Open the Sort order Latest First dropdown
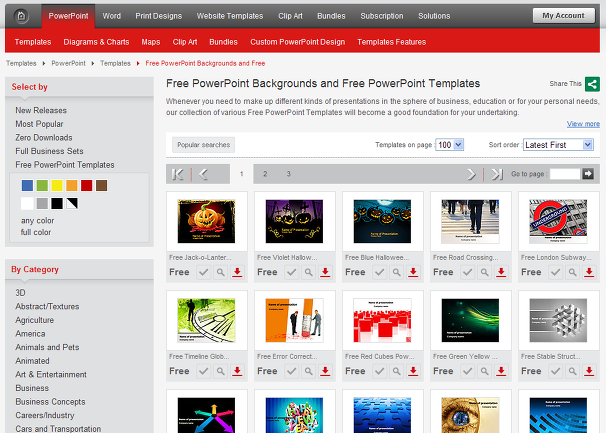 click(558, 145)
